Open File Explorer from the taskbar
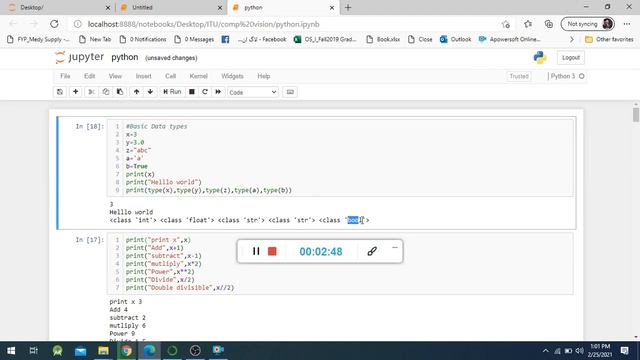The image size is (640, 360). pyautogui.click(x=103, y=351)
